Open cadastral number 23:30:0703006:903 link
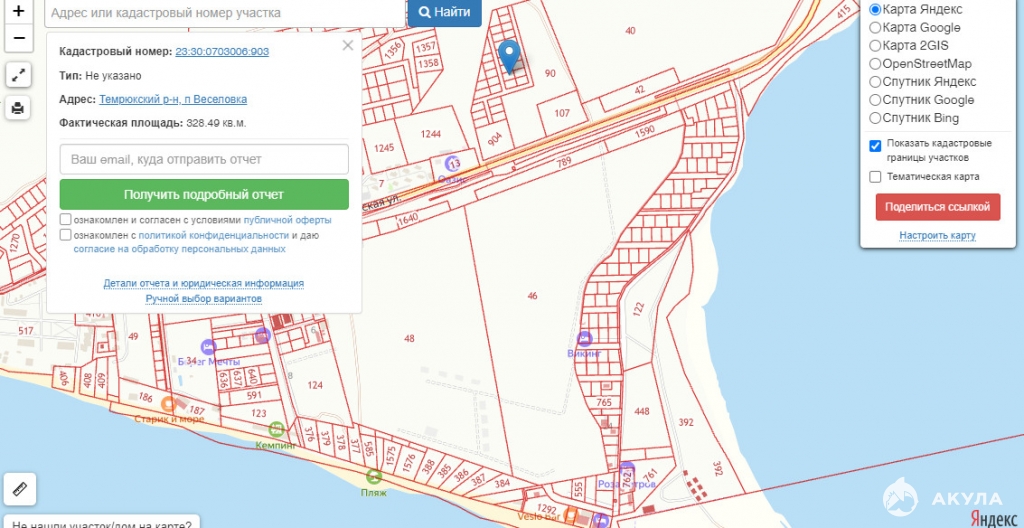This screenshot has width=1024, height=528. coord(222,52)
